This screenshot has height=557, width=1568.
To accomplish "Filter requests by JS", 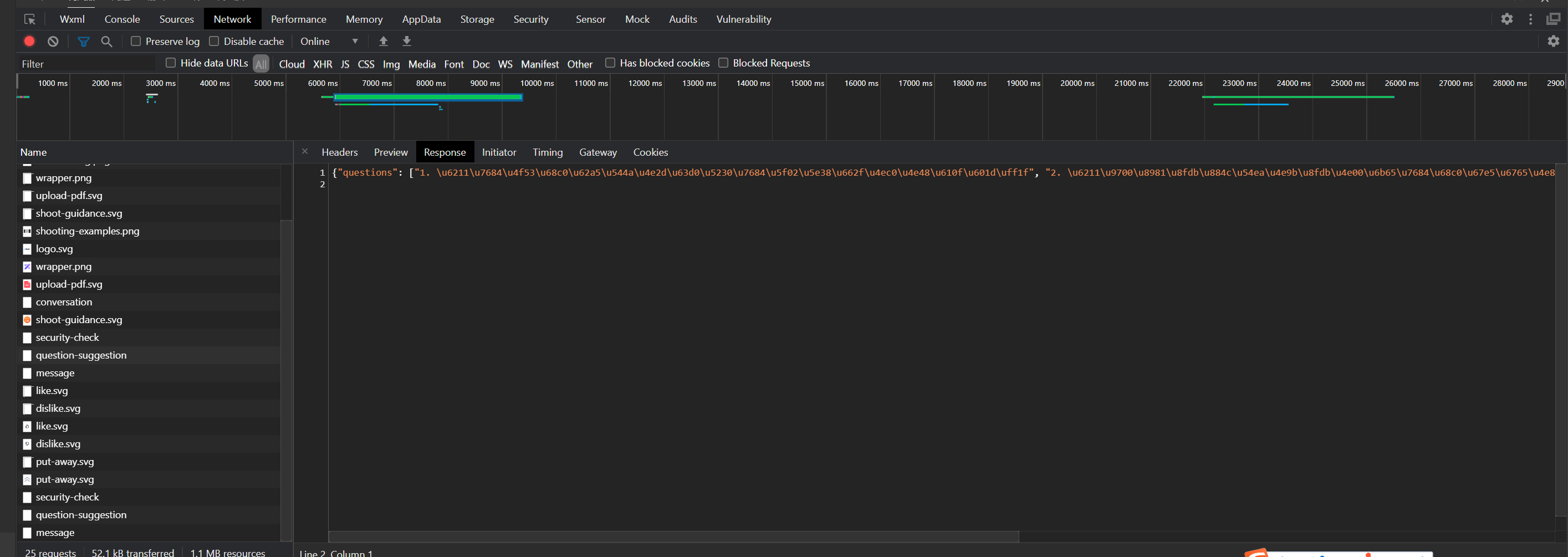I will 345,64.
